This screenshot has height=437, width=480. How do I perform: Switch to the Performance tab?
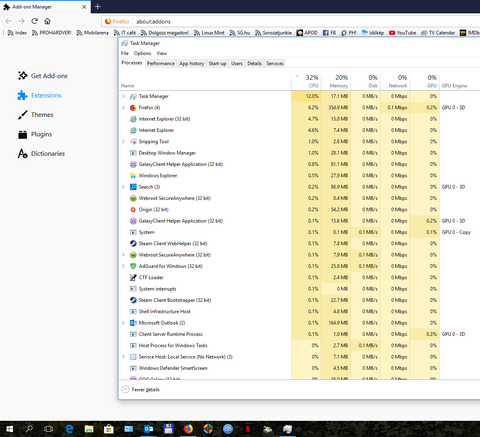pos(161,63)
